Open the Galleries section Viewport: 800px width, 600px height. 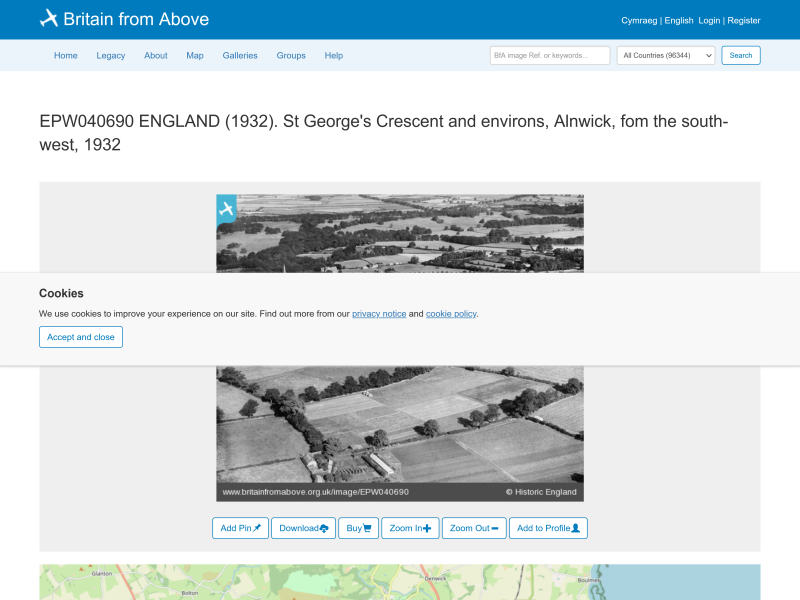click(240, 56)
